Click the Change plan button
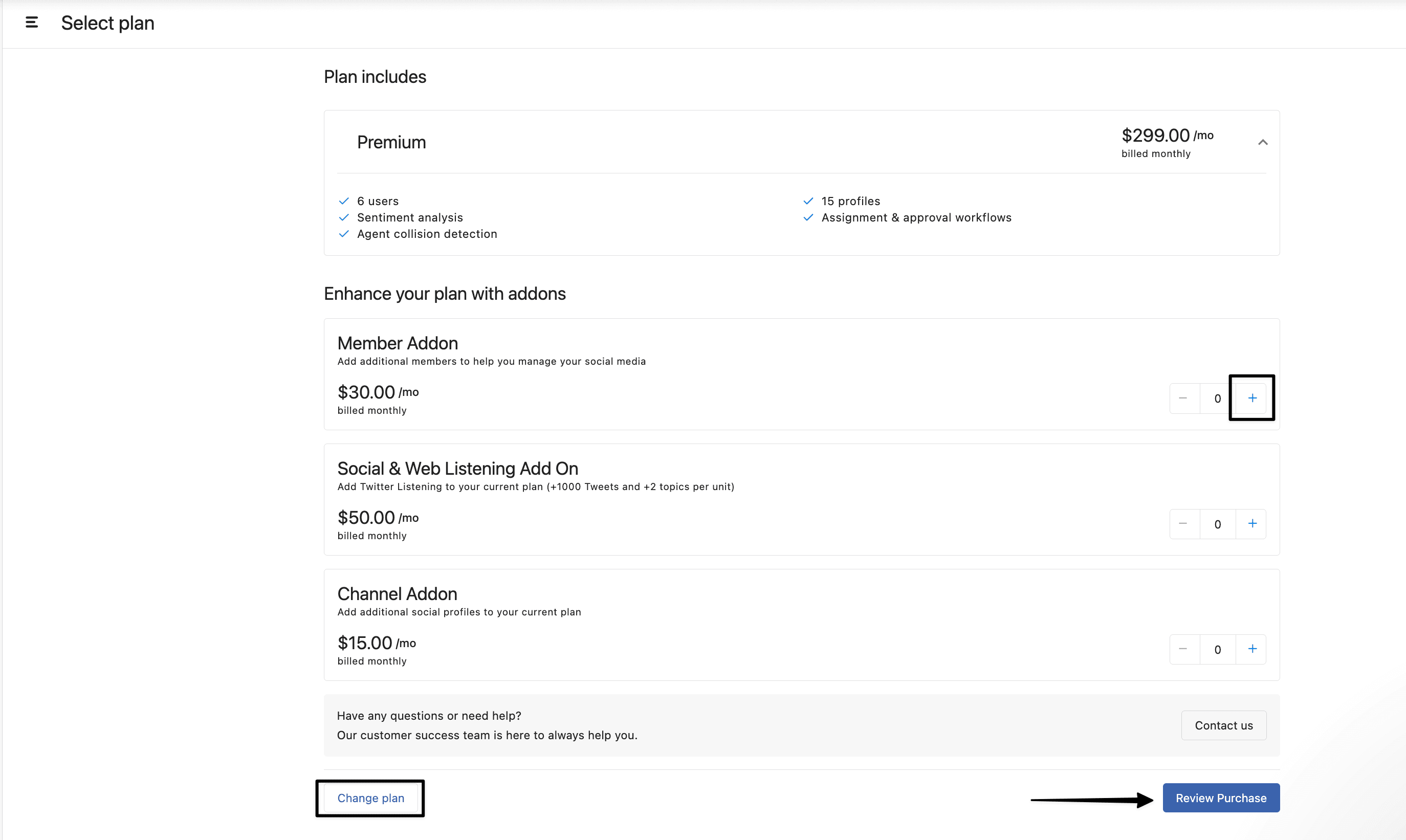The width and height of the screenshot is (1406, 840). [371, 798]
